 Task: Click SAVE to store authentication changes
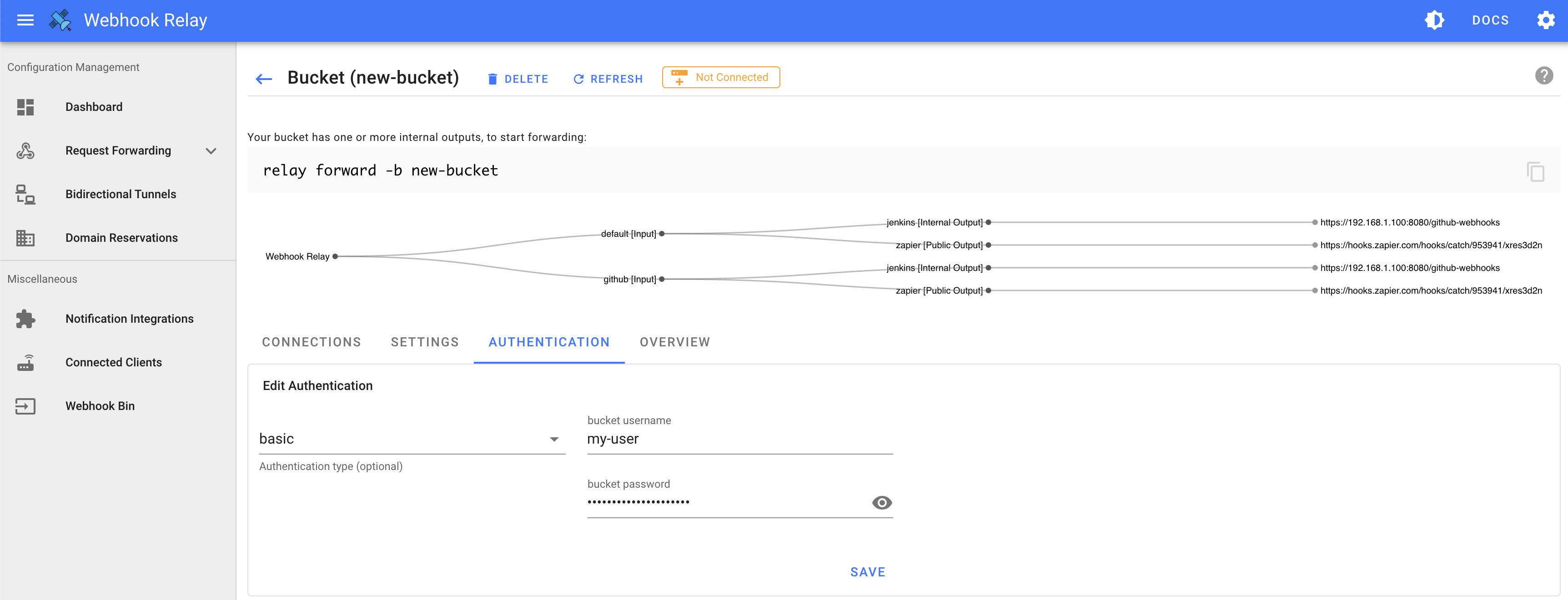pos(867,571)
